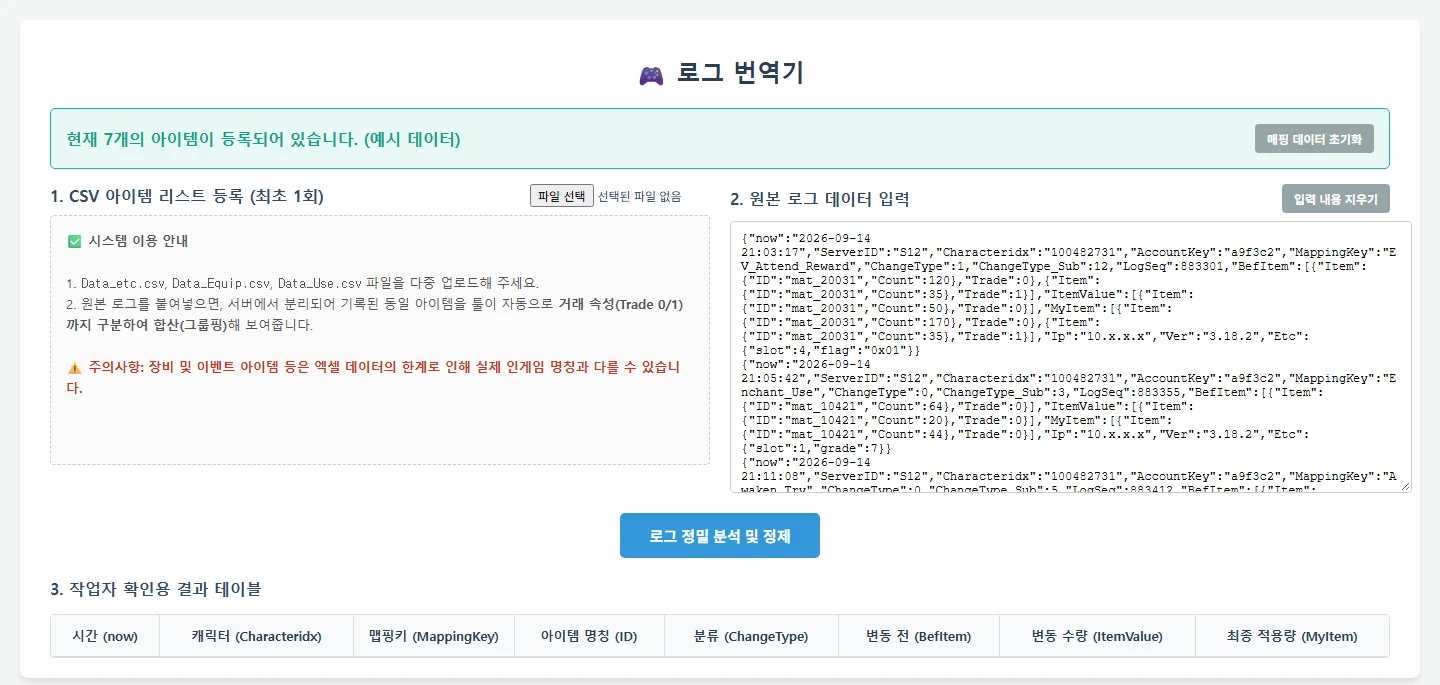Screen dimensions: 1440x685
Task: Click the 선택된 파일 없음 label
Action: tap(640, 196)
